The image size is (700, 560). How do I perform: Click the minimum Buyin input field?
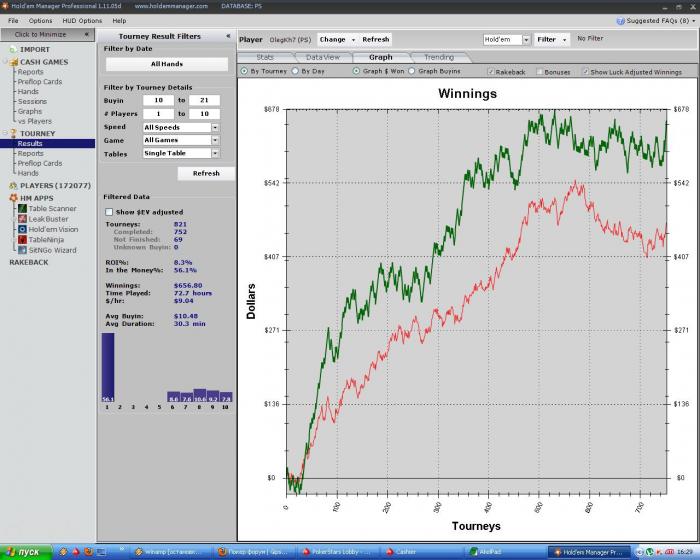pyautogui.click(x=158, y=100)
